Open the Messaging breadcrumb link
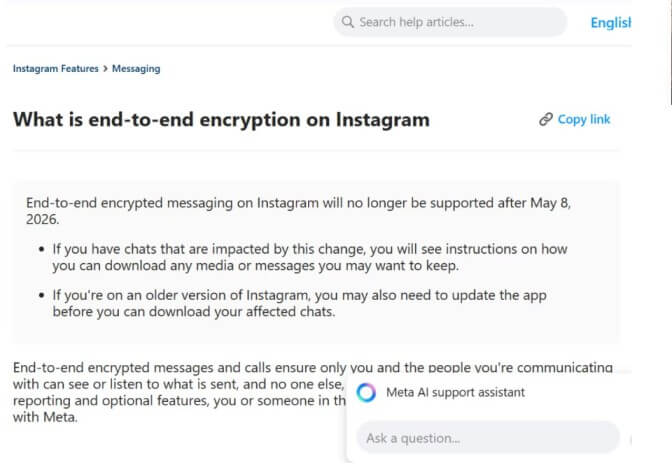 tap(136, 69)
